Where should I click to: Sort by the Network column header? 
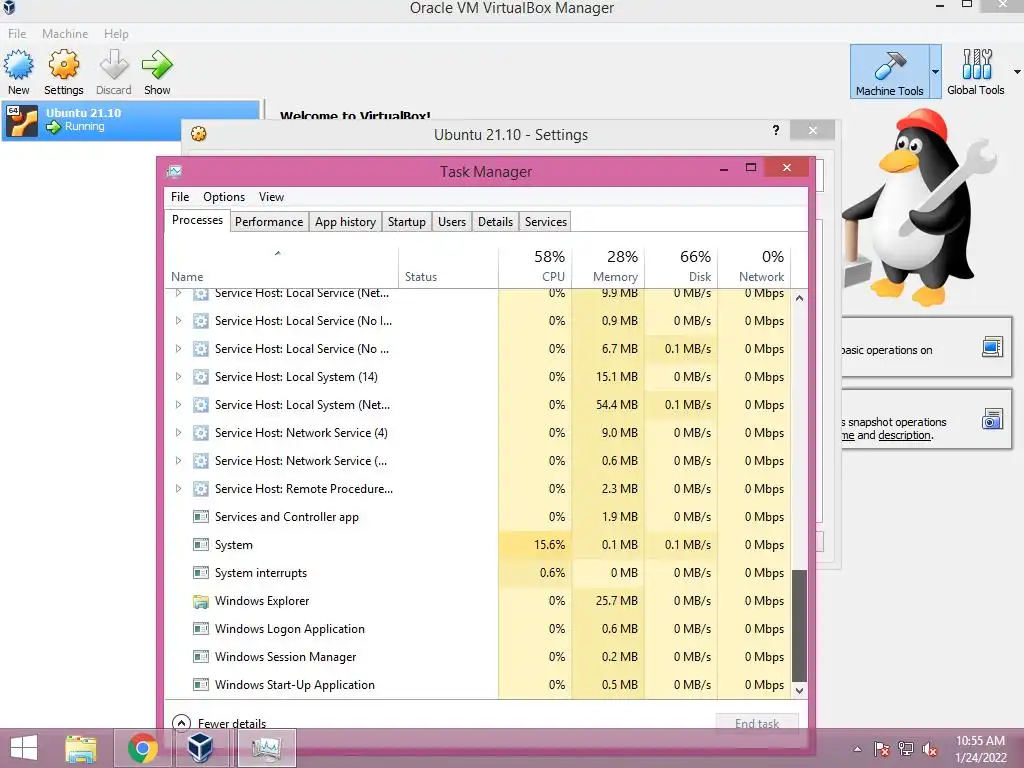[754, 267]
